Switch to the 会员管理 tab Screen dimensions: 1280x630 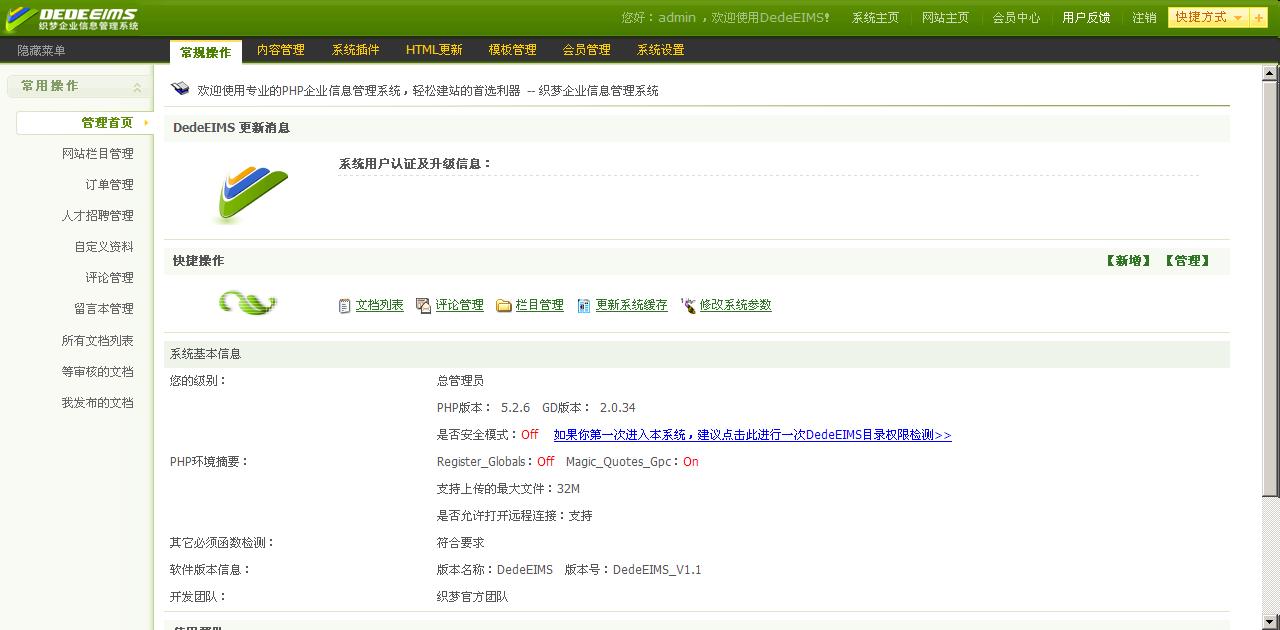click(586, 50)
